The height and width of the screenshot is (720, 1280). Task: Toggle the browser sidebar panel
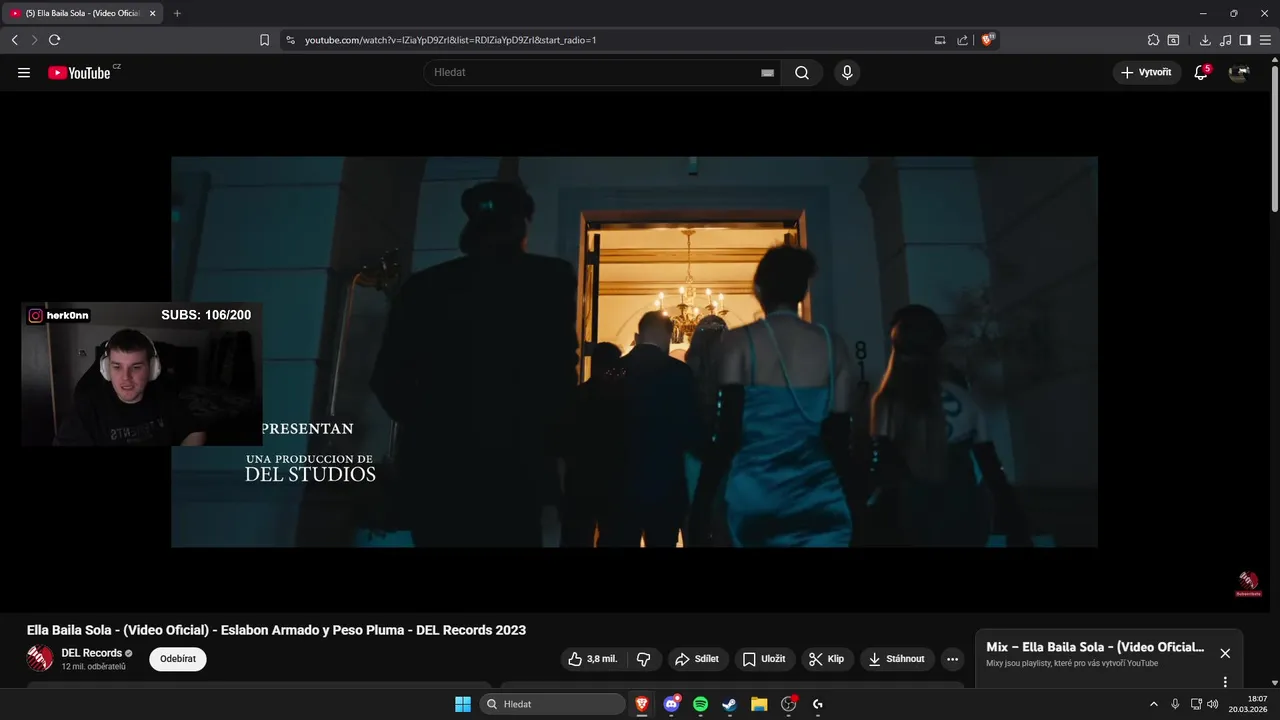pyautogui.click(x=1245, y=40)
